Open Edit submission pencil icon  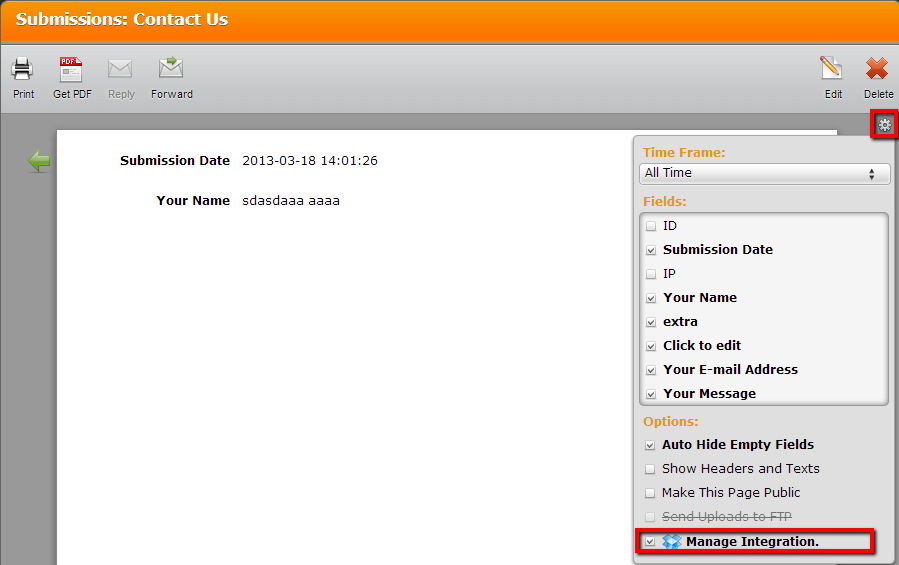[832, 70]
